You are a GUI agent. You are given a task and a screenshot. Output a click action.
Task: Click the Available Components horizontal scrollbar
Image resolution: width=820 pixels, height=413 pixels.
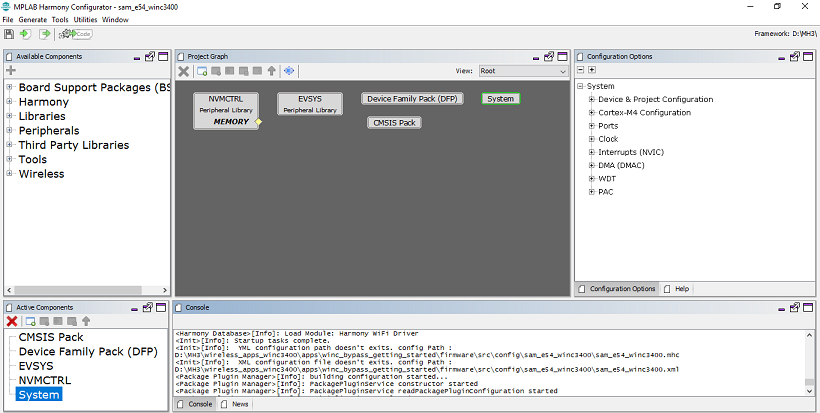coord(78,290)
